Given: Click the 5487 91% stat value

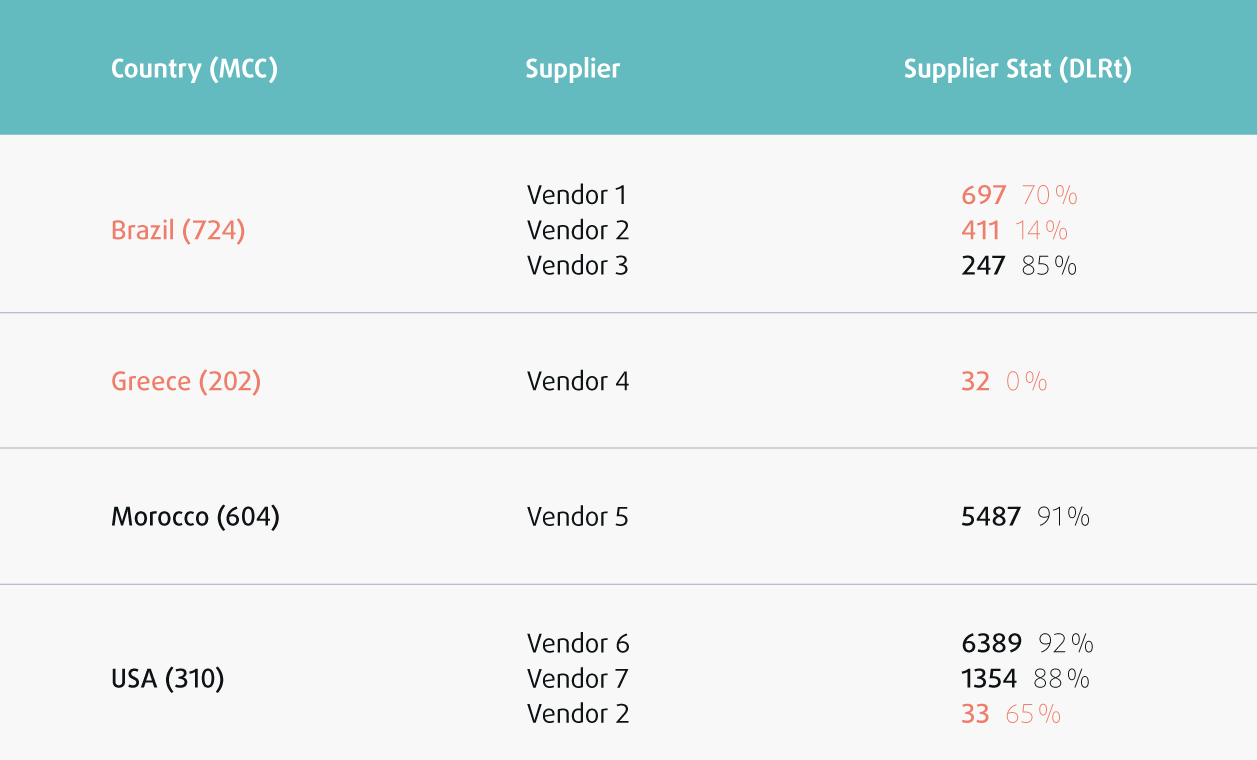Looking at the screenshot, I should [x=1026, y=517].
